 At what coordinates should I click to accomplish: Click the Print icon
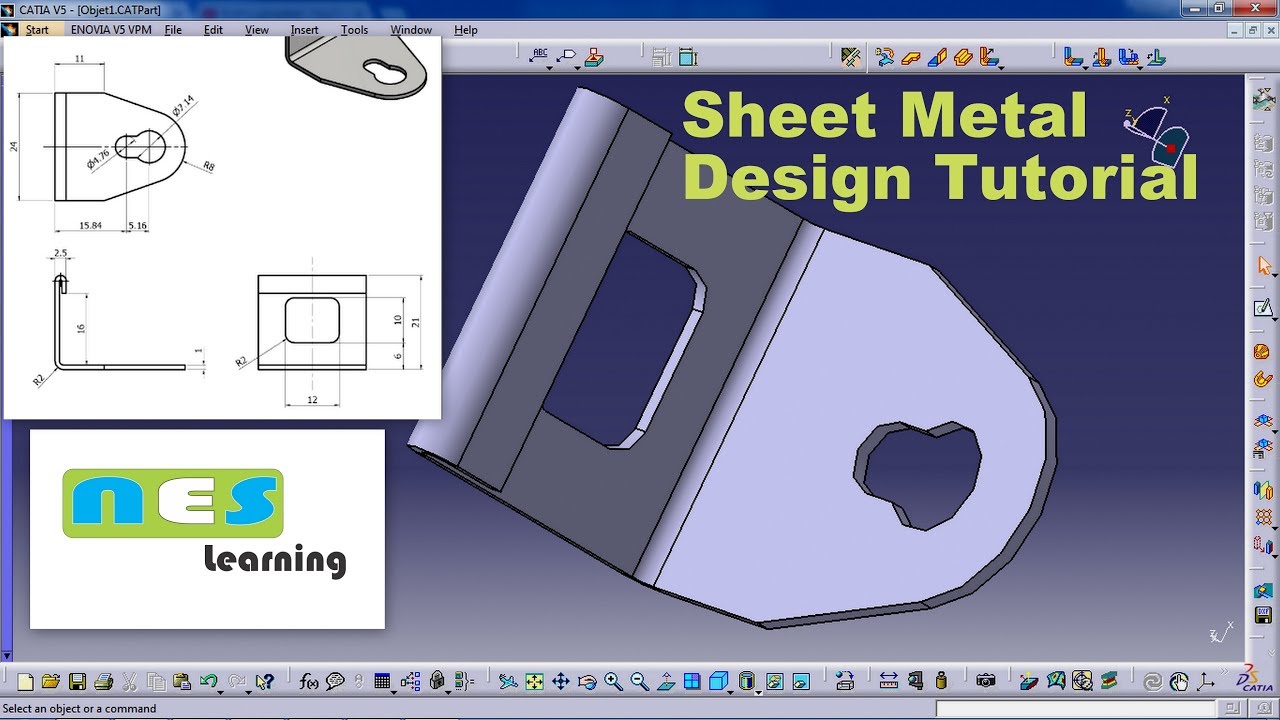click(103, 682)
